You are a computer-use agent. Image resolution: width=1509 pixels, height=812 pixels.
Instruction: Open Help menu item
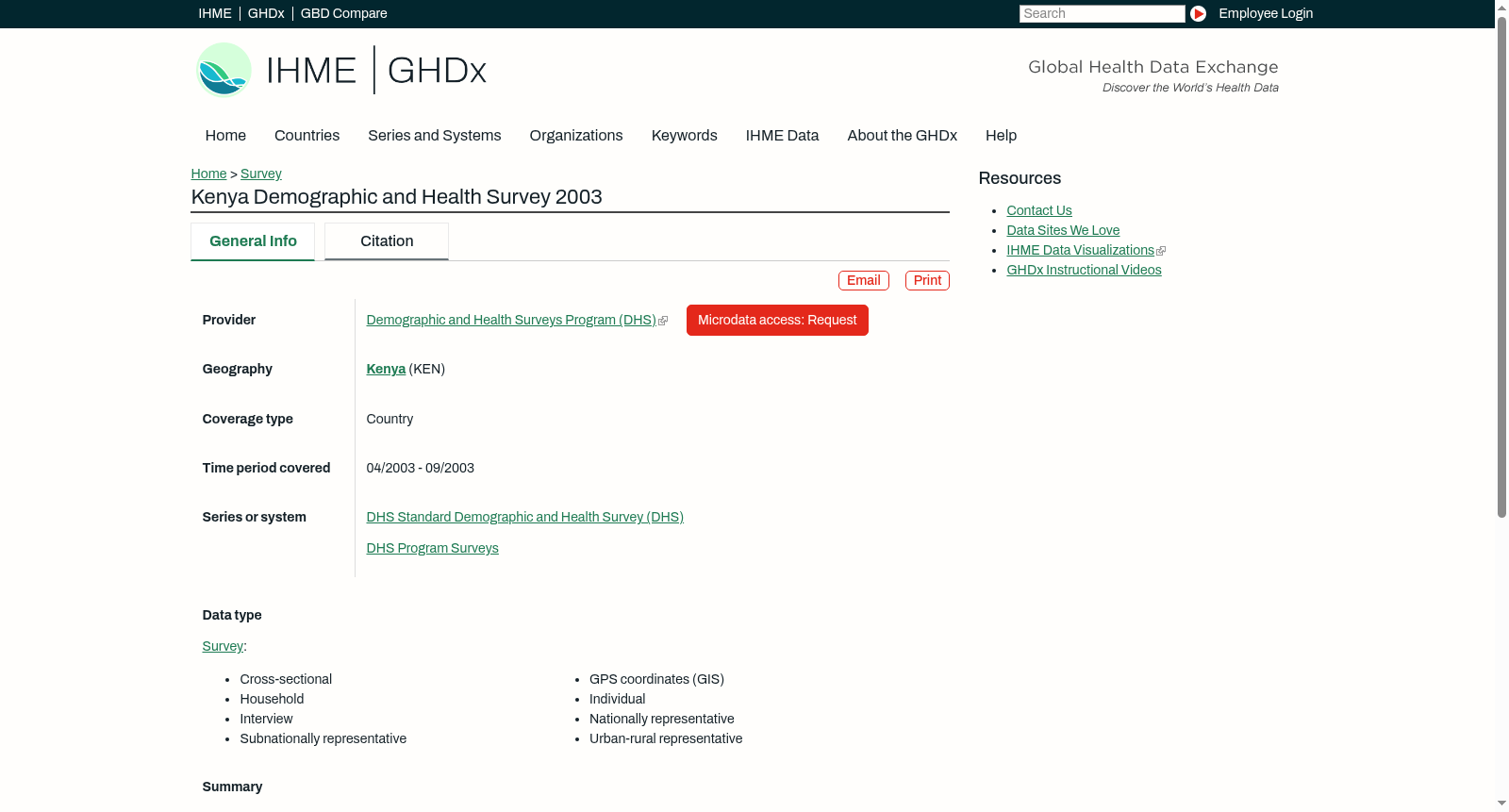point(1001,136)
